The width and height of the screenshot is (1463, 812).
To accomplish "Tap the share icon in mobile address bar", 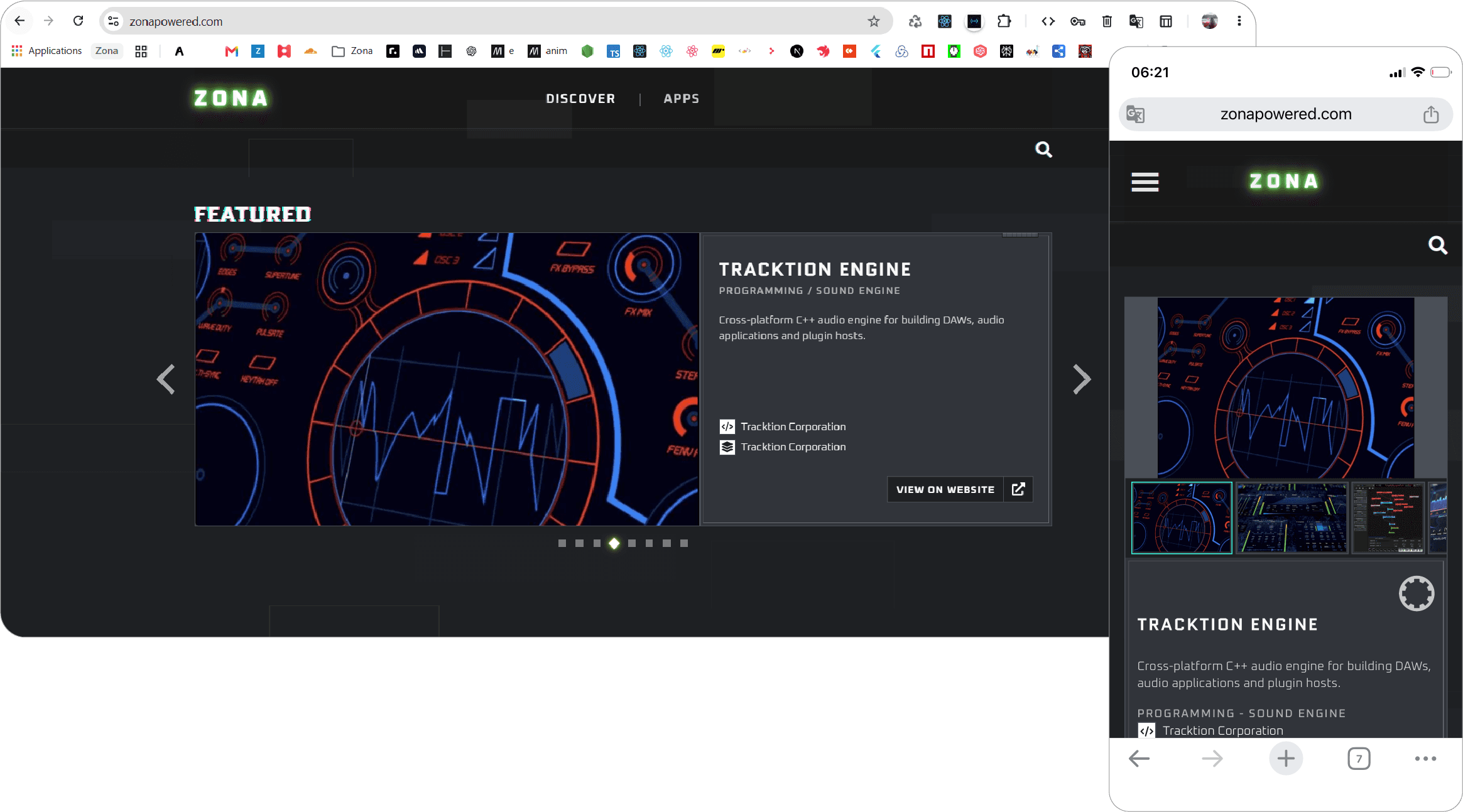I will click(1431, 114).
